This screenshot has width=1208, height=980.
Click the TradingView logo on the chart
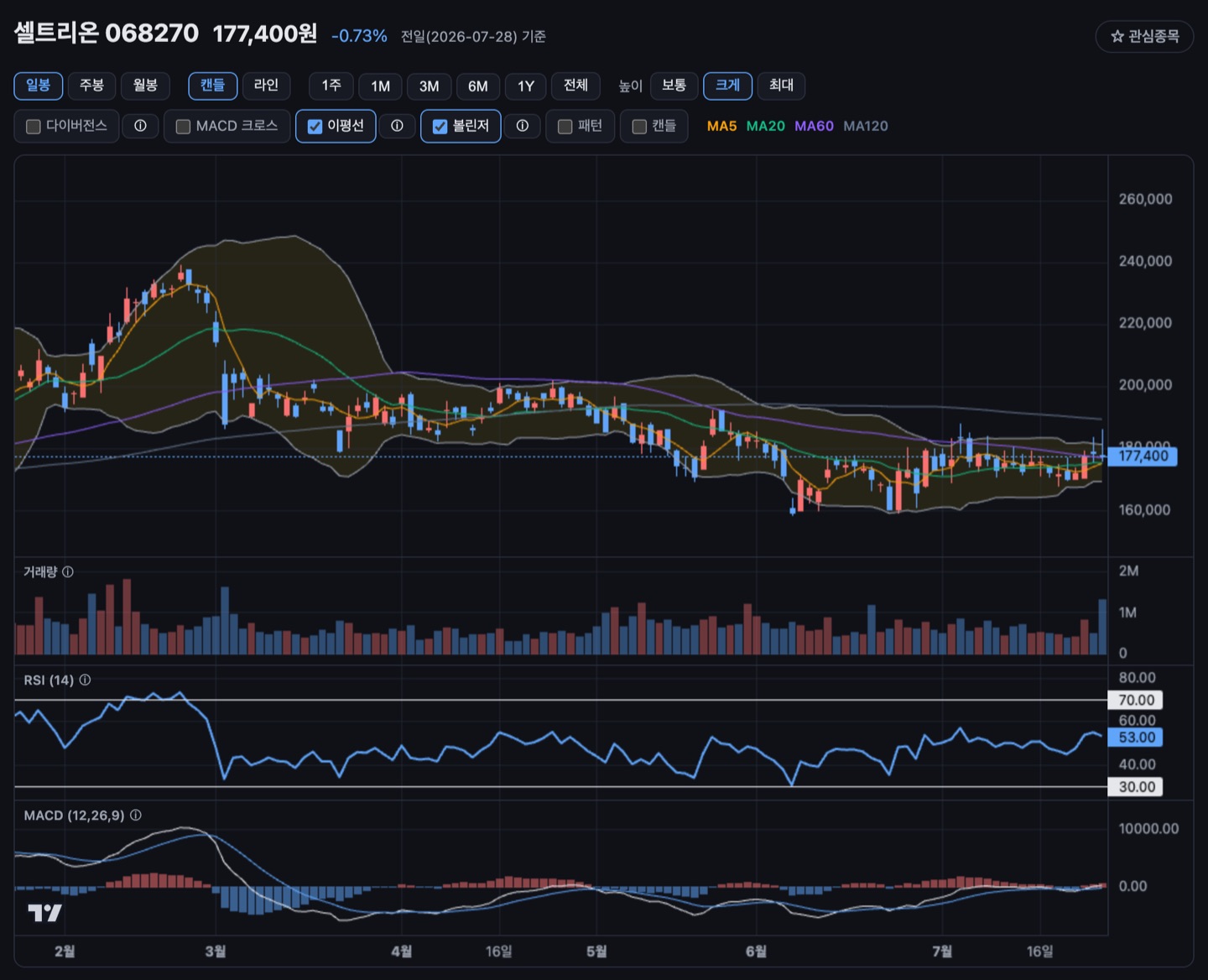click(44, 913)
